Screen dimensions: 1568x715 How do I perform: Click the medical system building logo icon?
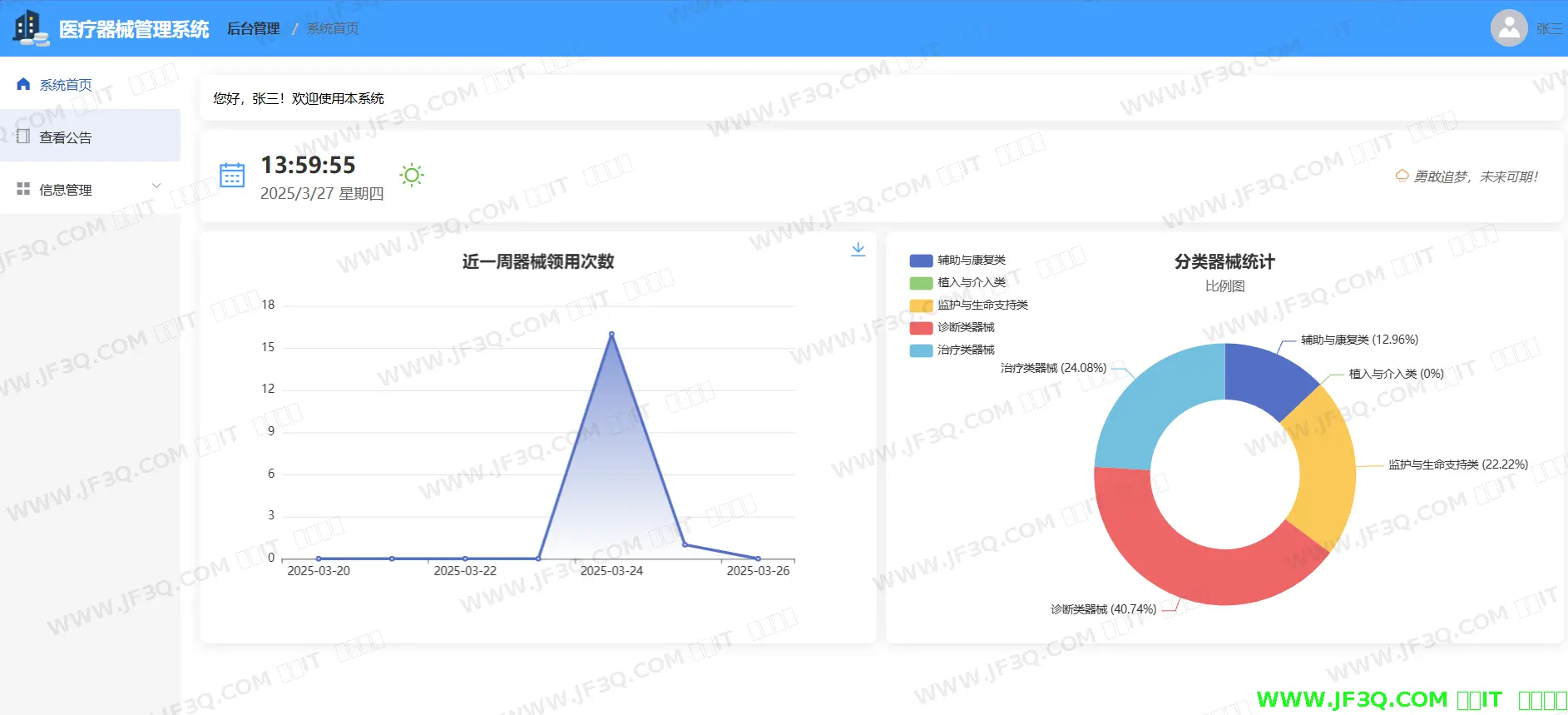30,28
